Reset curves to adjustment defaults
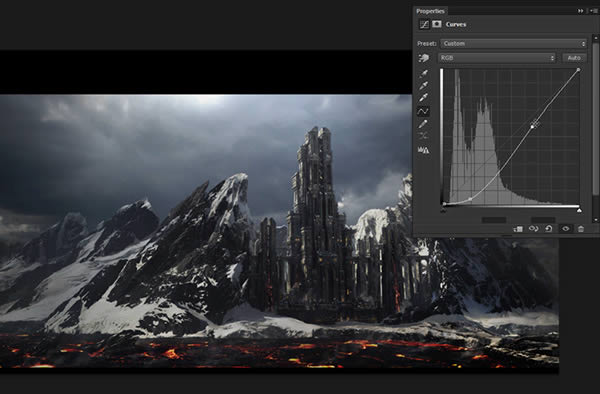The width and height of the screenshot is (600, 394). (x=549, y=229)
